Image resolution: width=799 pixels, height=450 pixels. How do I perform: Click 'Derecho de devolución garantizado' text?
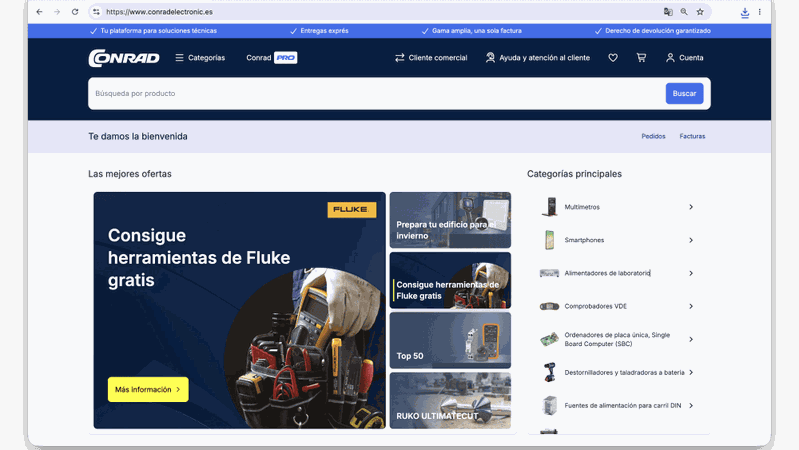point(658,31)
